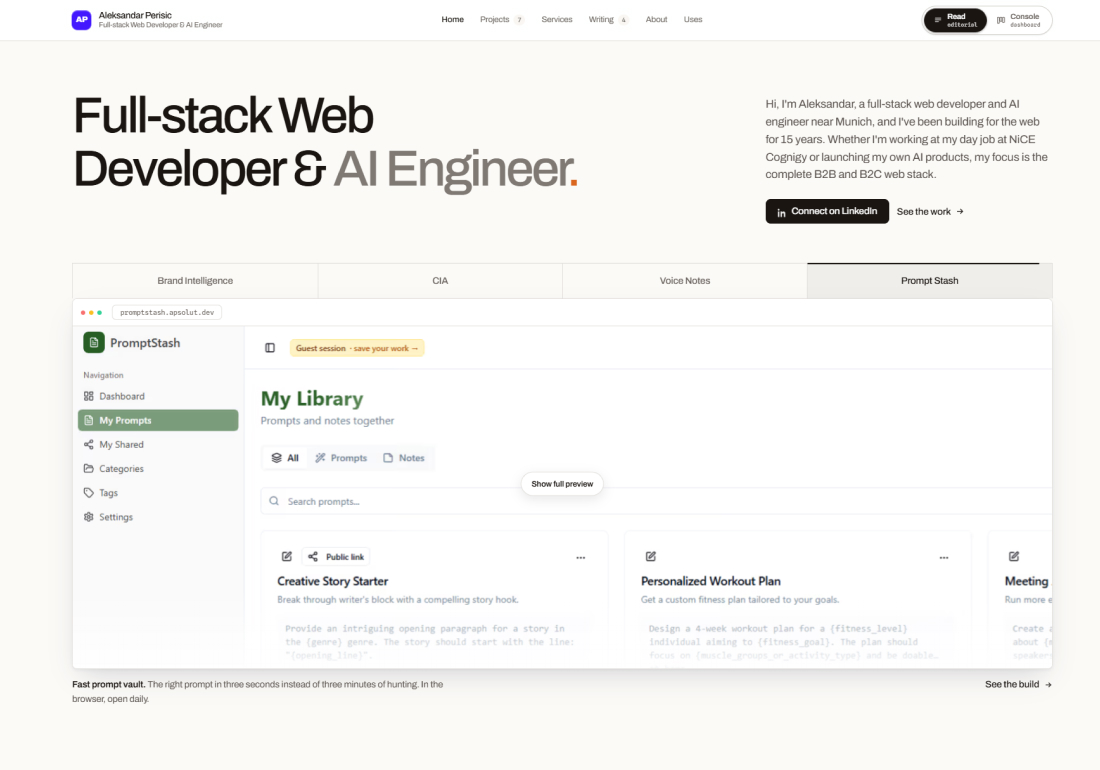Select the Voice Notes tab
The width and height of the screenshot is (1100, 770).
pyautogui.click(x=685, y=281)
